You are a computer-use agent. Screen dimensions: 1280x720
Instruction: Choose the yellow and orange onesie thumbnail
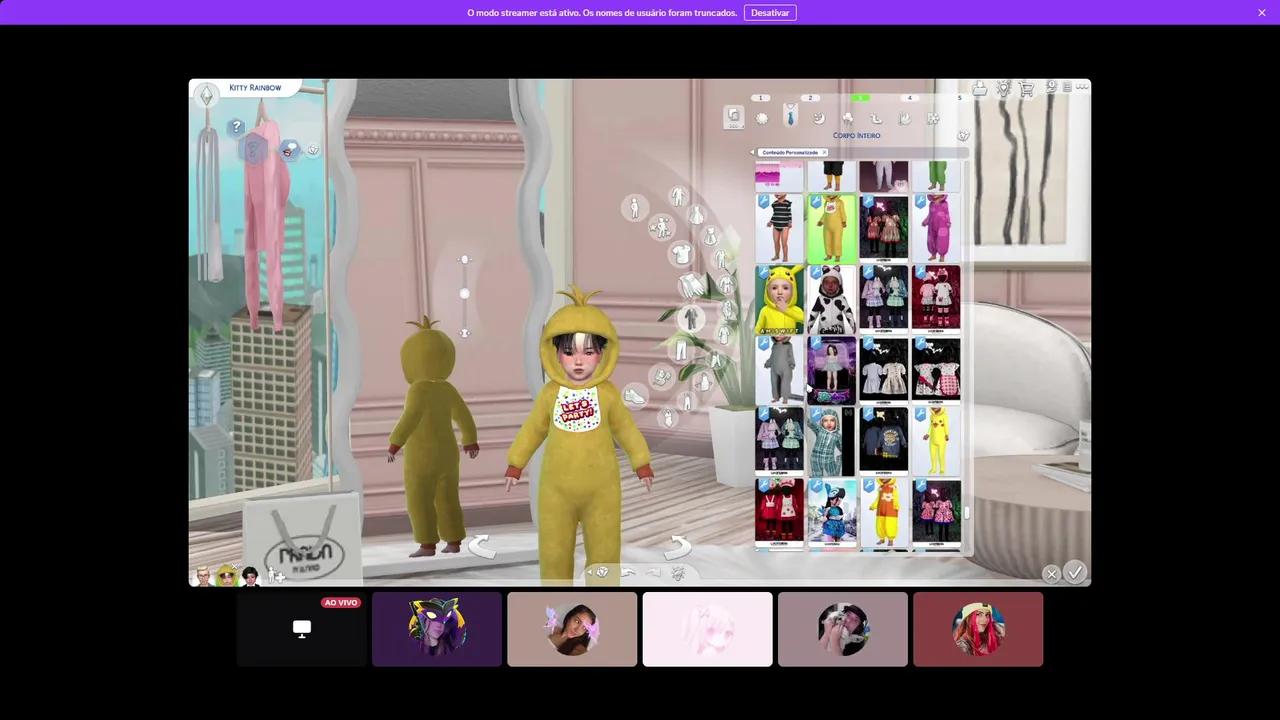click(x=884, y=512)
